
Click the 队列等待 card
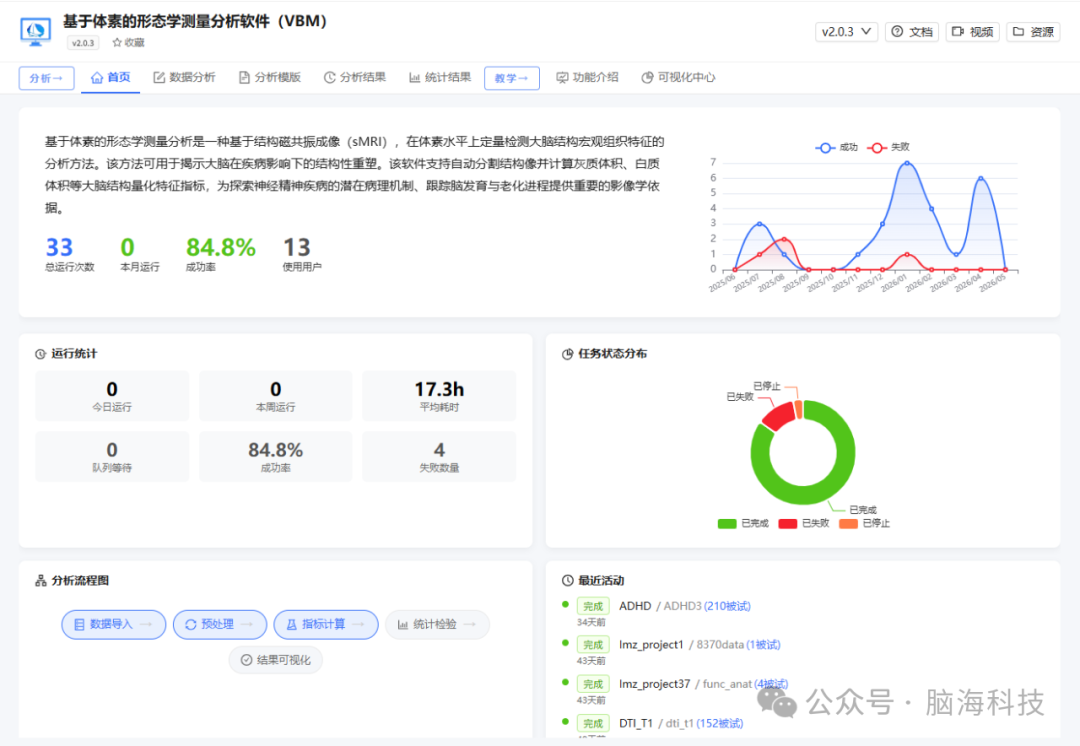click(112, 457)
